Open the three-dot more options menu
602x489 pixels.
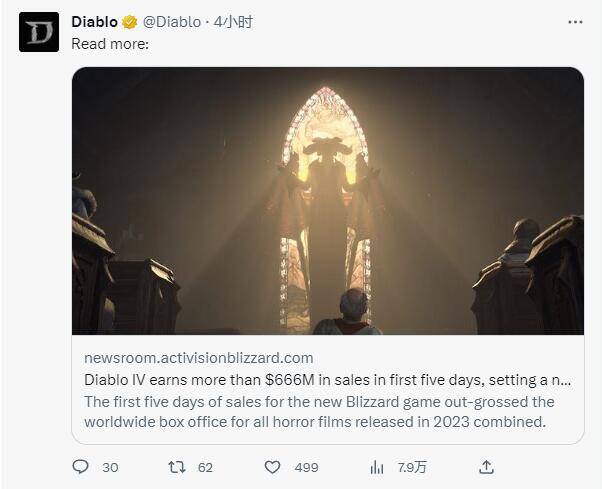574,21
